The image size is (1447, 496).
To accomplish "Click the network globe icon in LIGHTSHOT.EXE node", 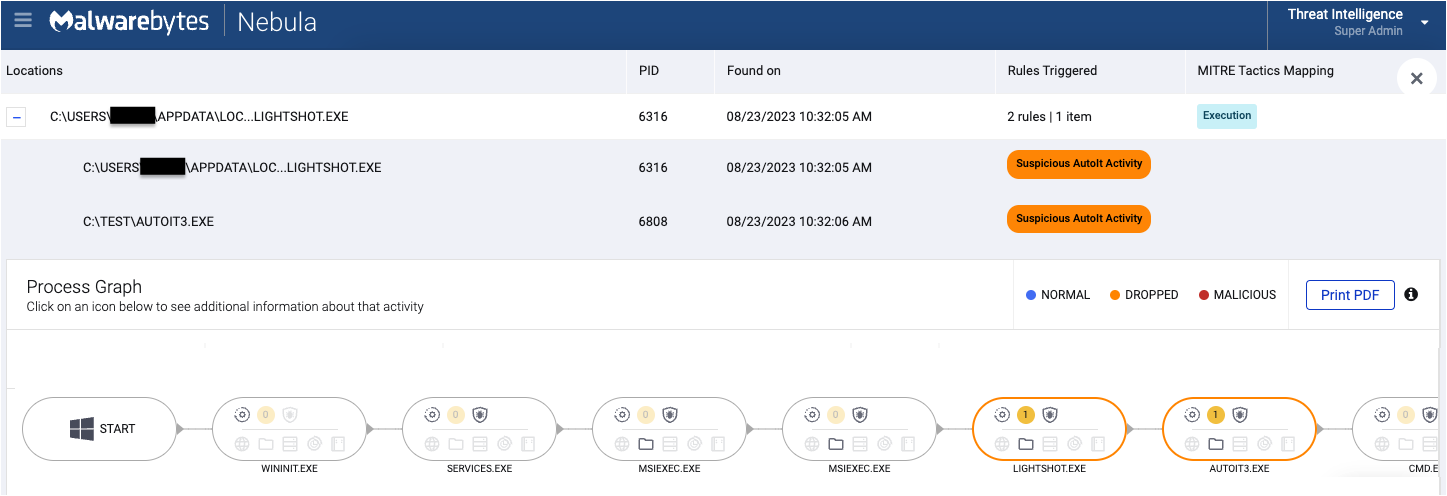I will 1001,444.
